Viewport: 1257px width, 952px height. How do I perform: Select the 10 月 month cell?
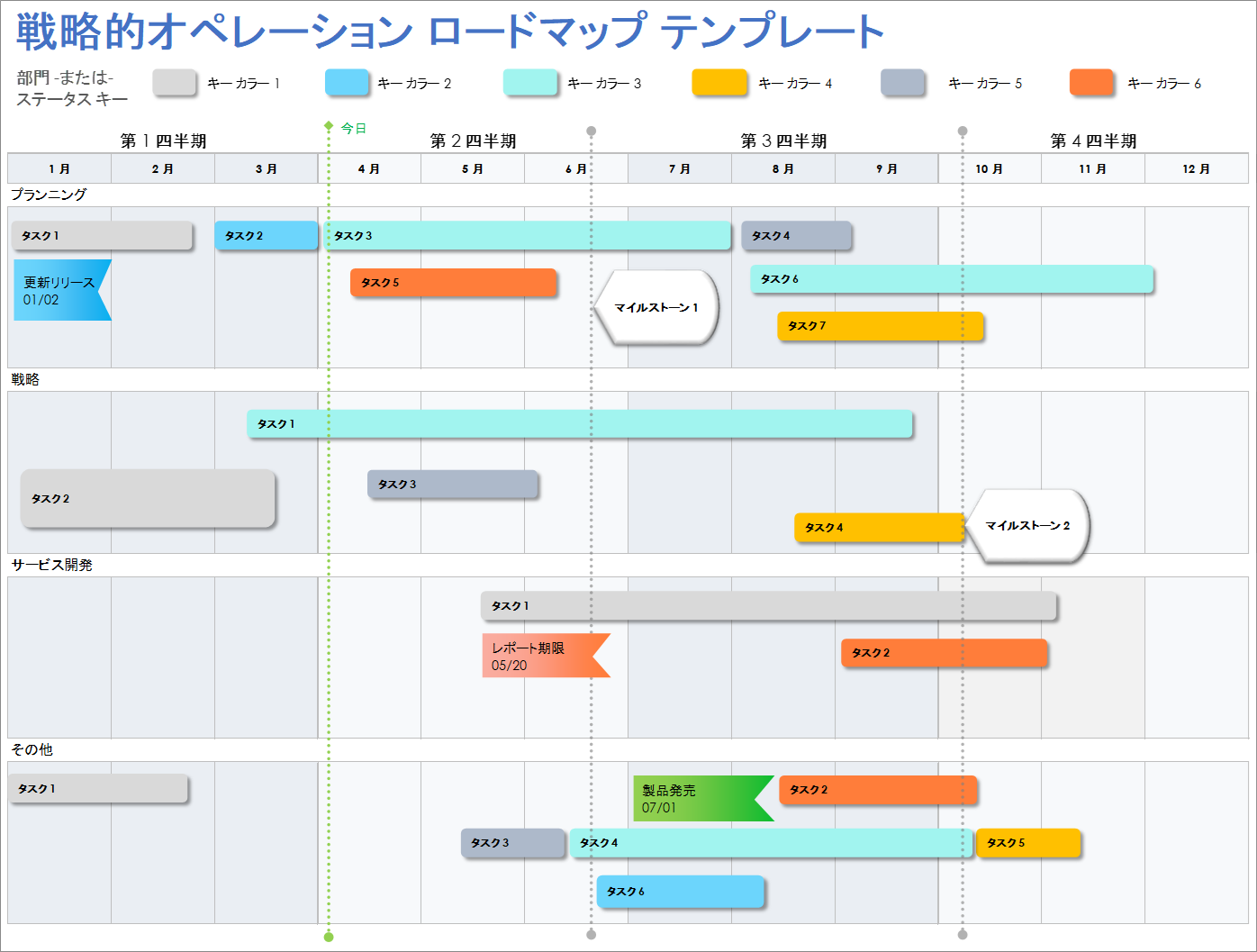coord(990,168)
